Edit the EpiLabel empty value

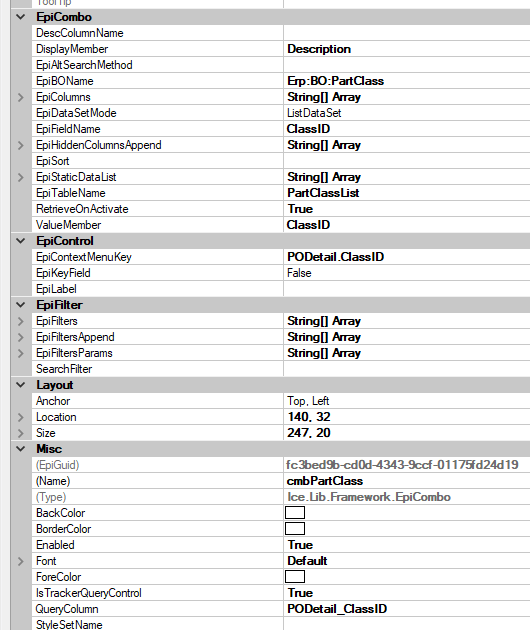coord(407,289)
